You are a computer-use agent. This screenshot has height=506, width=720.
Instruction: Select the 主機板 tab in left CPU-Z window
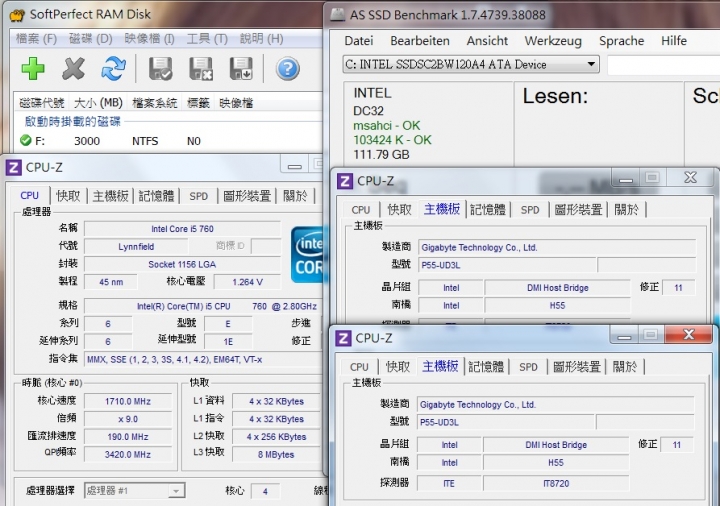point(110,196)
